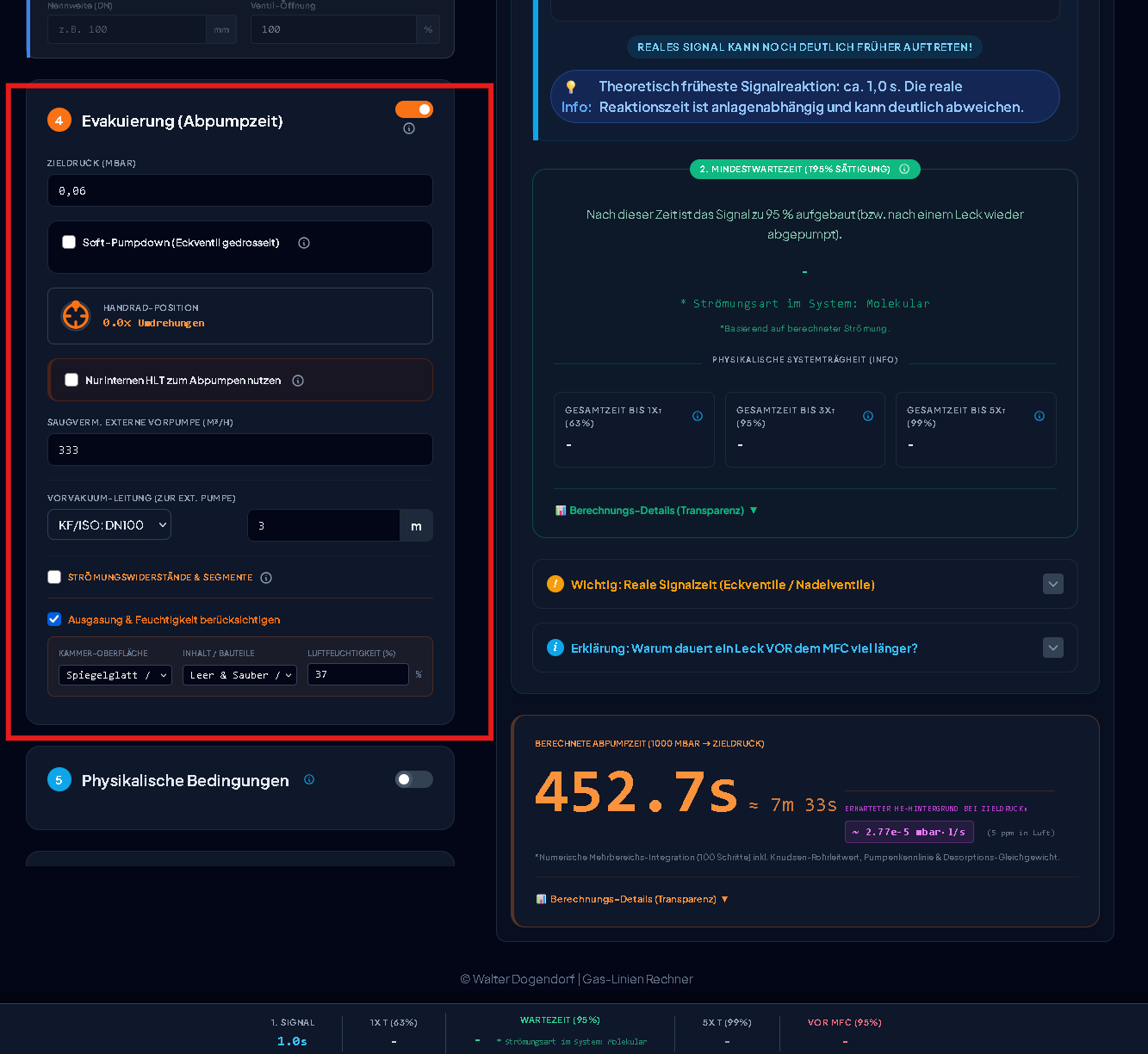Tick Strömungswiderstände & Segmente checkbox
Image resolution: width=1148 pixels, height=1054 pixels.
(x=54, y=577)
